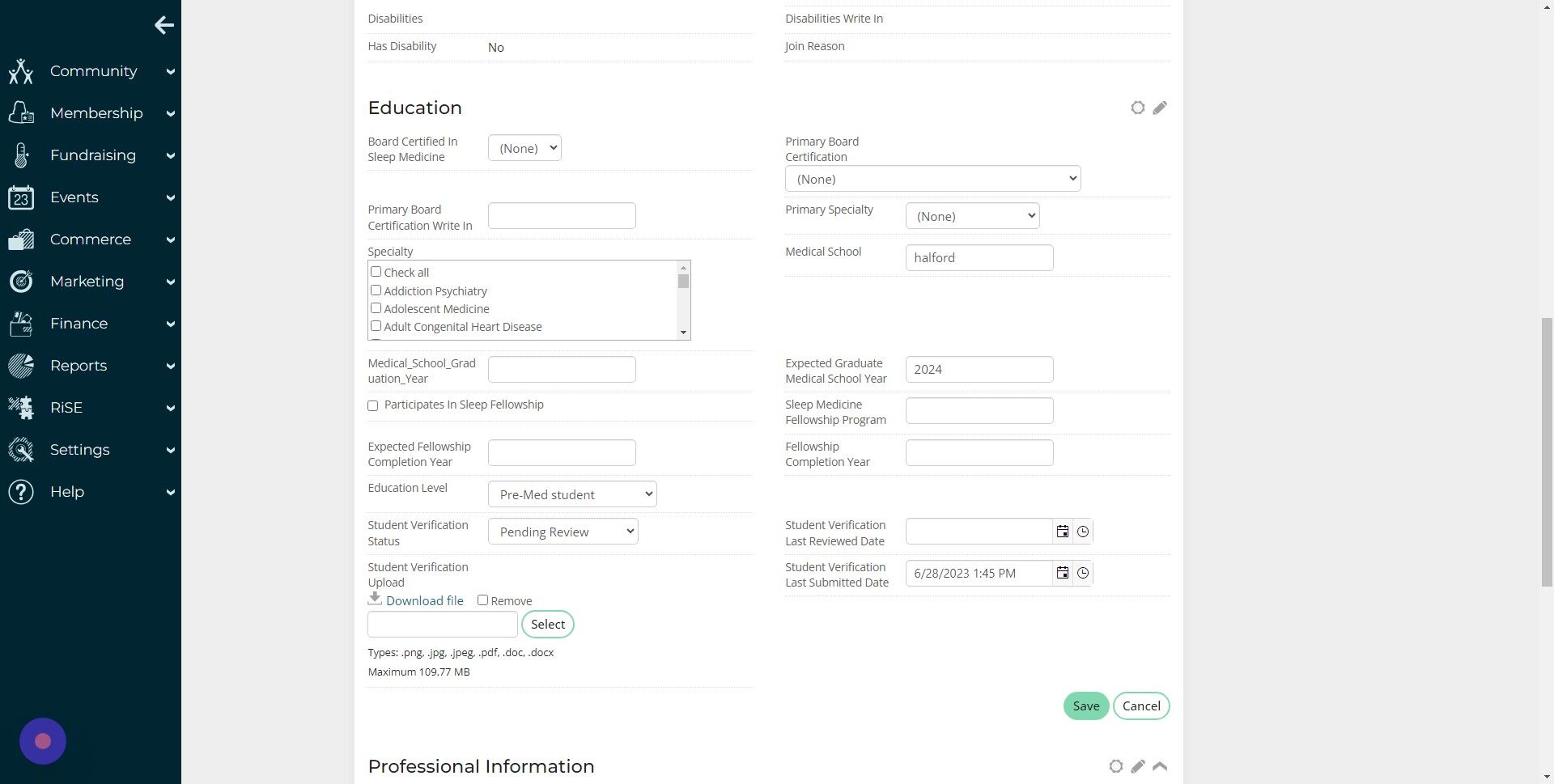
Task: Open calendar for Last Reviewed Date
Action: click(x=1063, y=532)
